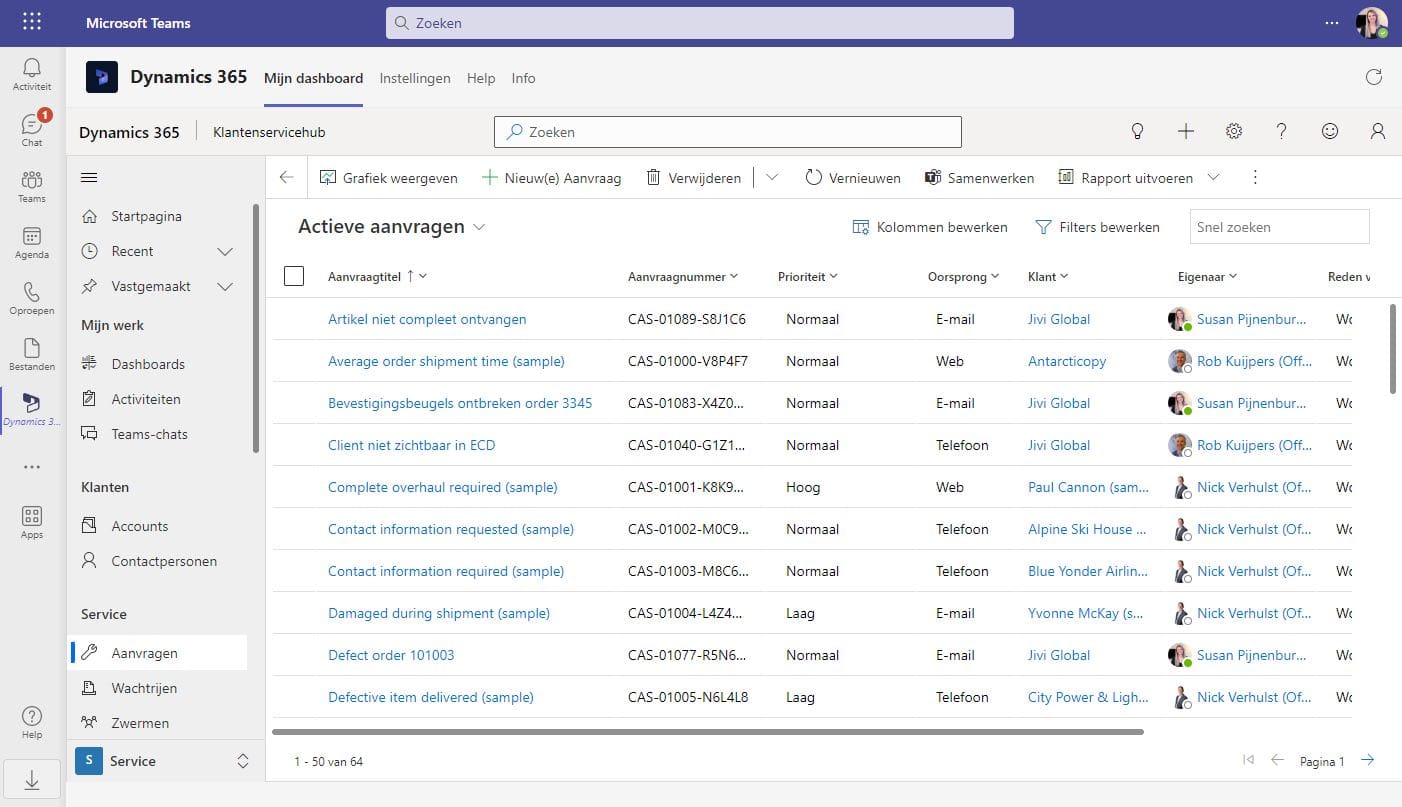
Task: Open Bestanden in the Teams rail
Action: click(x=32, y=353)
